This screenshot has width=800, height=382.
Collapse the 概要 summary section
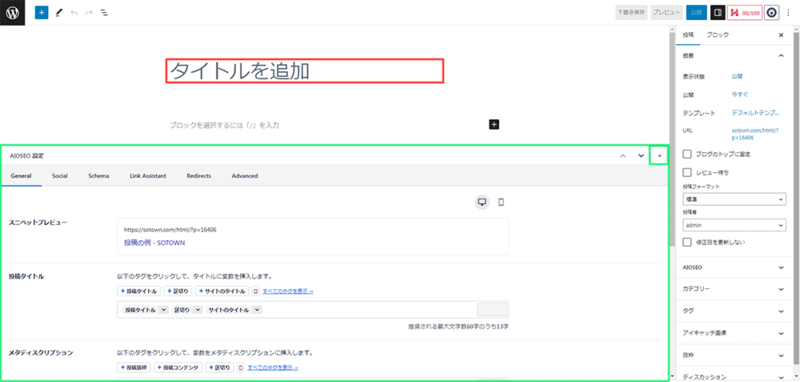(x=781, y=55)
